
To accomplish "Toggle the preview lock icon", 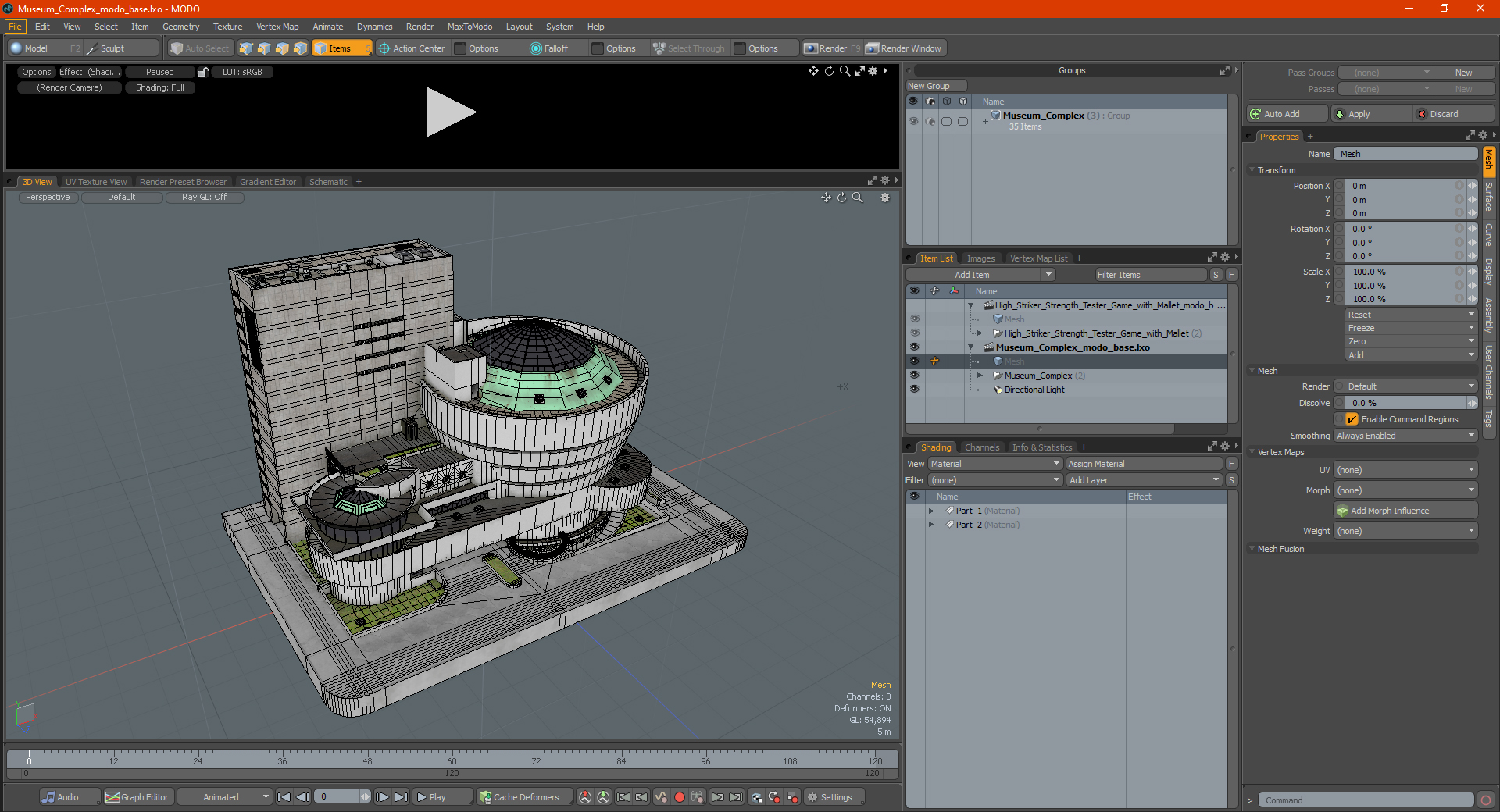I will click(x=203, y=72).
